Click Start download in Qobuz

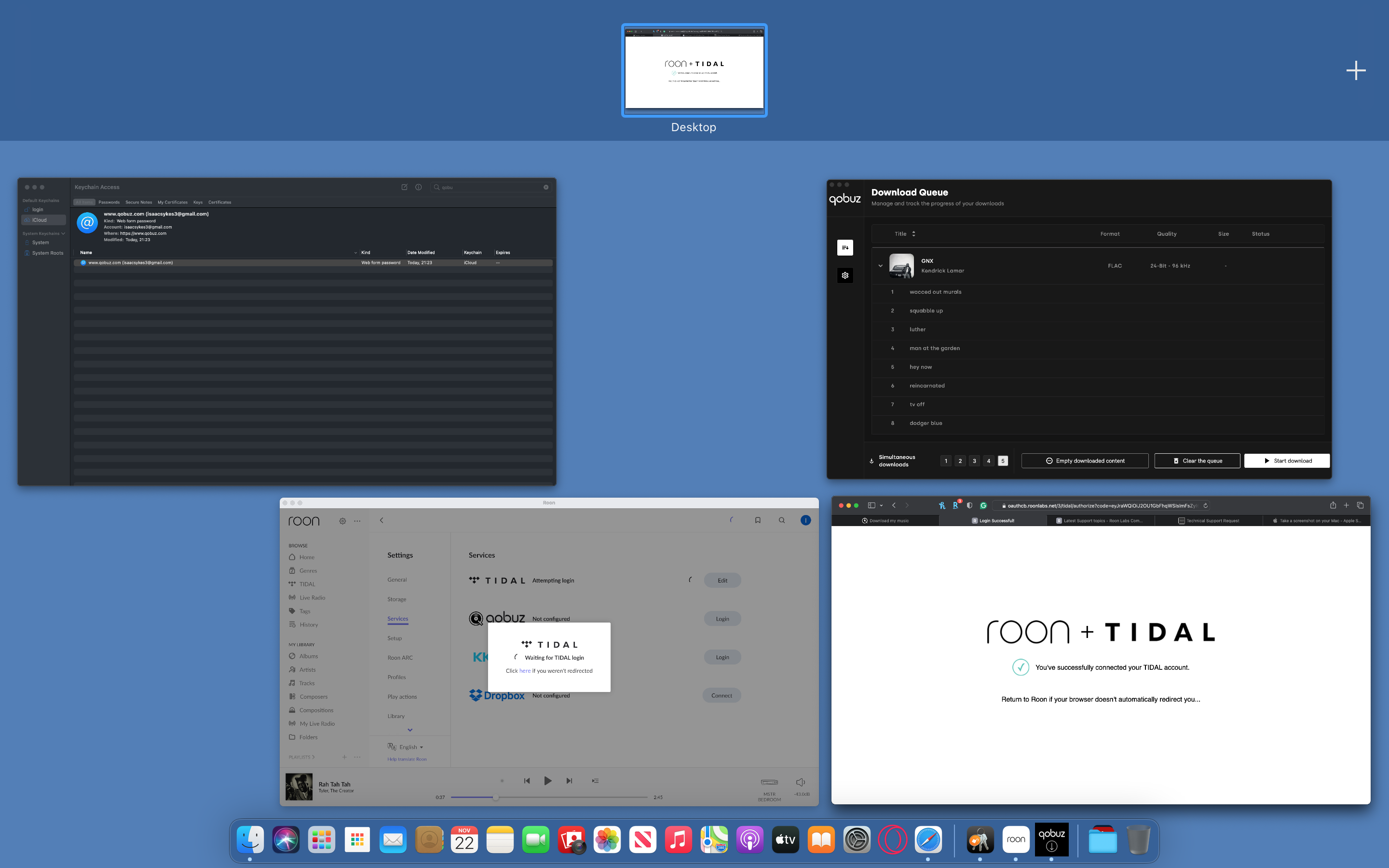(x=1287, y=461)
